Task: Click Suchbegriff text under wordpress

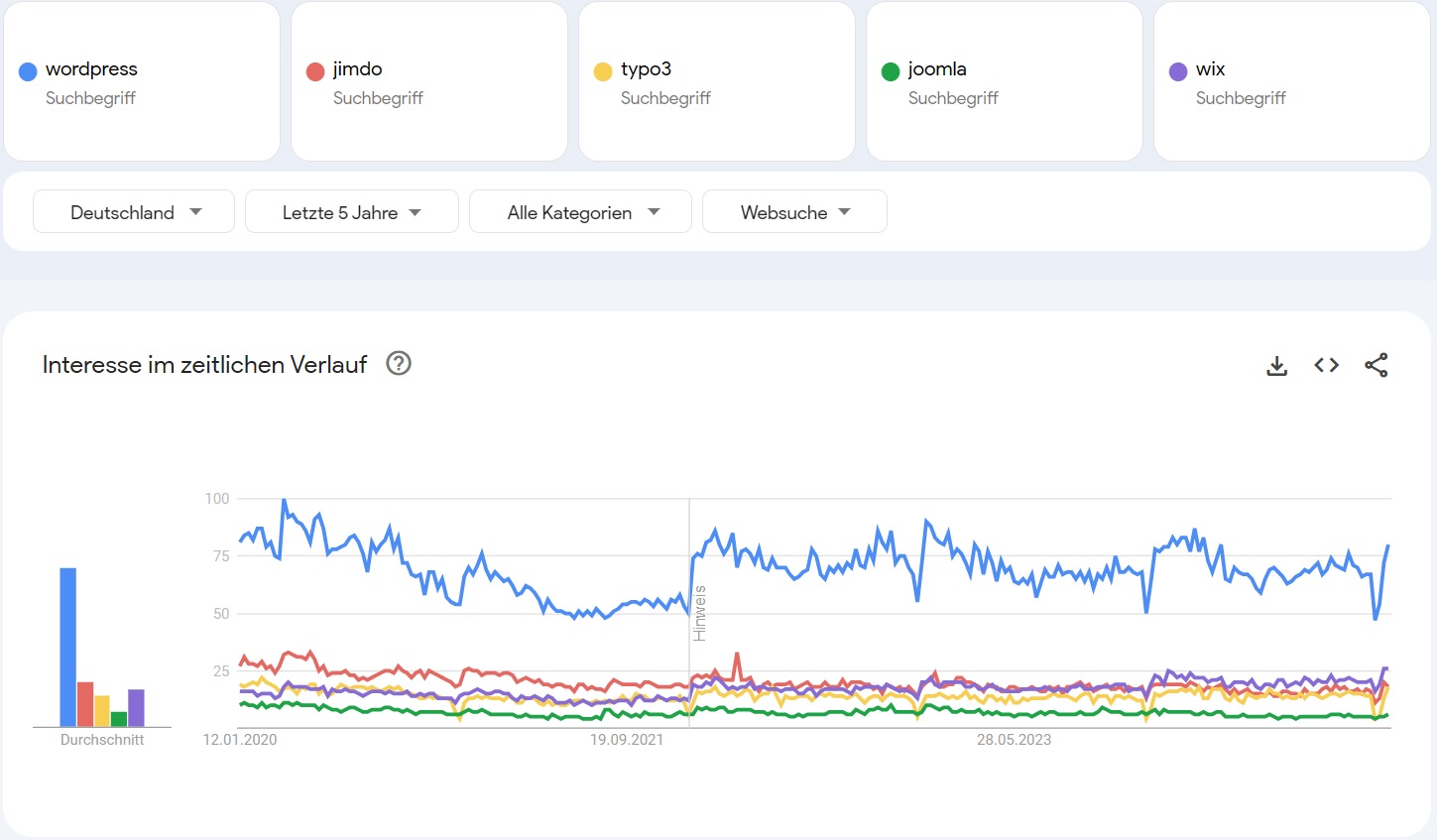Action: [90, 98]
